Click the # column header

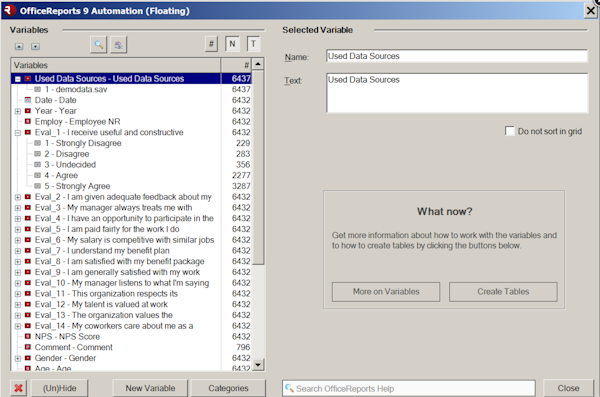click(x=236, y=65)
